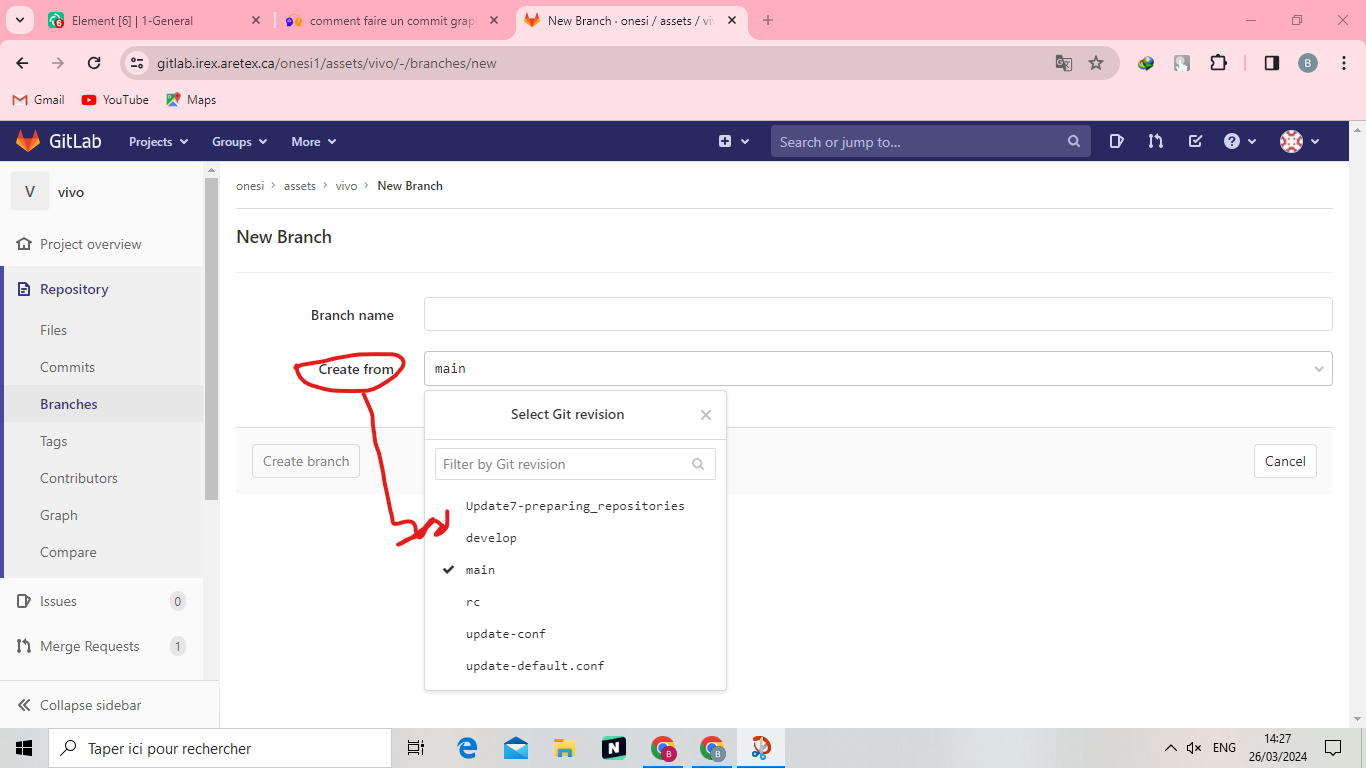Open Chrome side panel icon
This screenshot has width=1366, height=768.
point(1272,63)
